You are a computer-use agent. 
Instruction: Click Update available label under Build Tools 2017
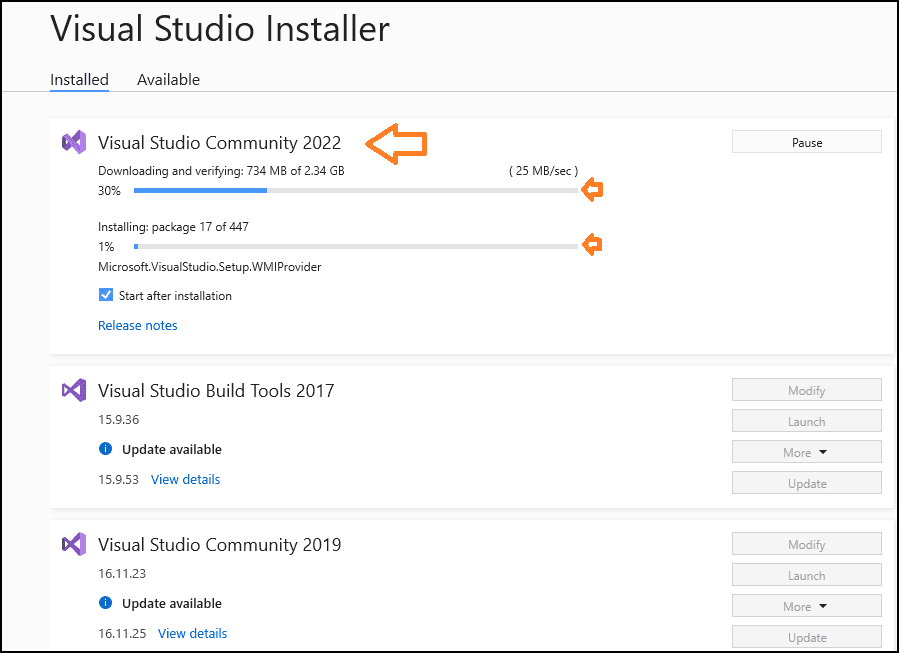click(172, 449)
